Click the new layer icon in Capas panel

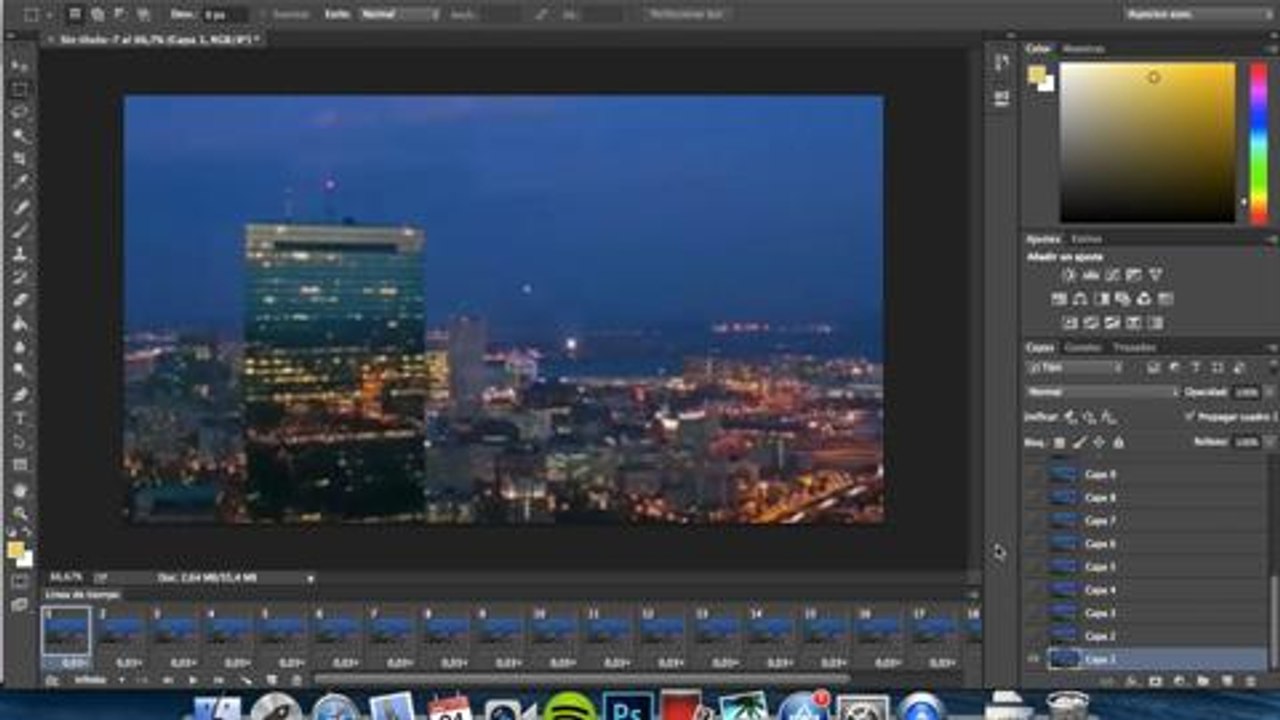(1226, 681)
